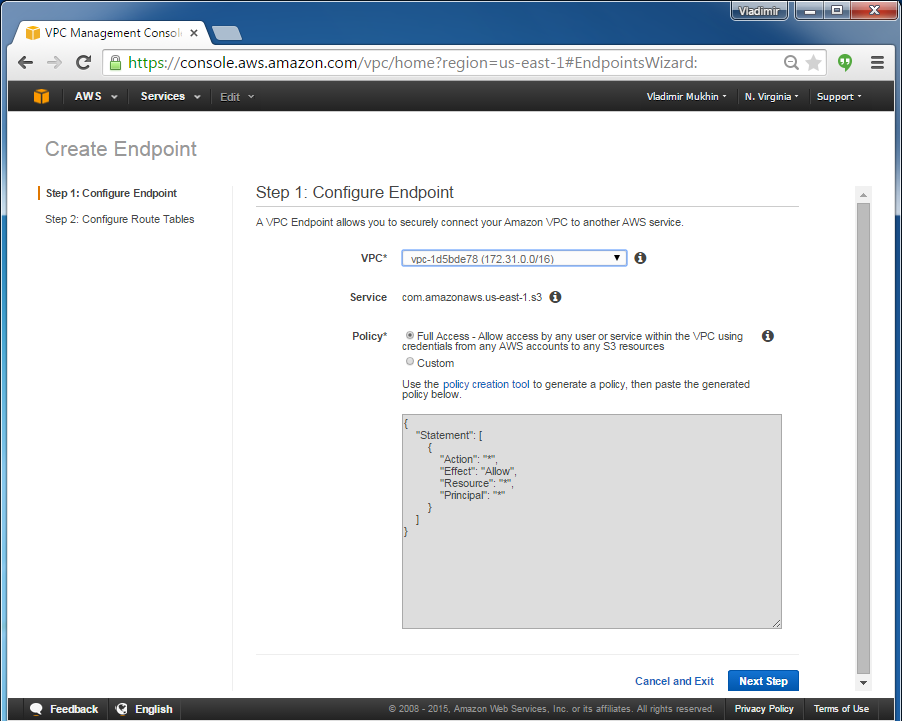This screenshot has height=721, width=902.
Task: Open the VPC selection dropdown
Action: point(514,258)
